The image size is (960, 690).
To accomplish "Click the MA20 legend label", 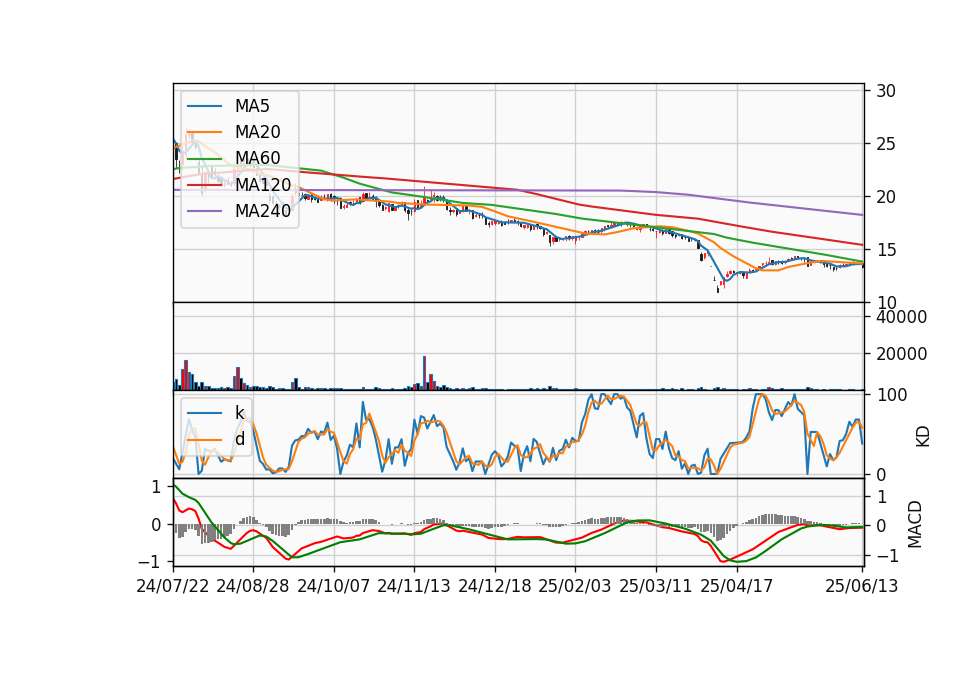I will pos(257,132).
